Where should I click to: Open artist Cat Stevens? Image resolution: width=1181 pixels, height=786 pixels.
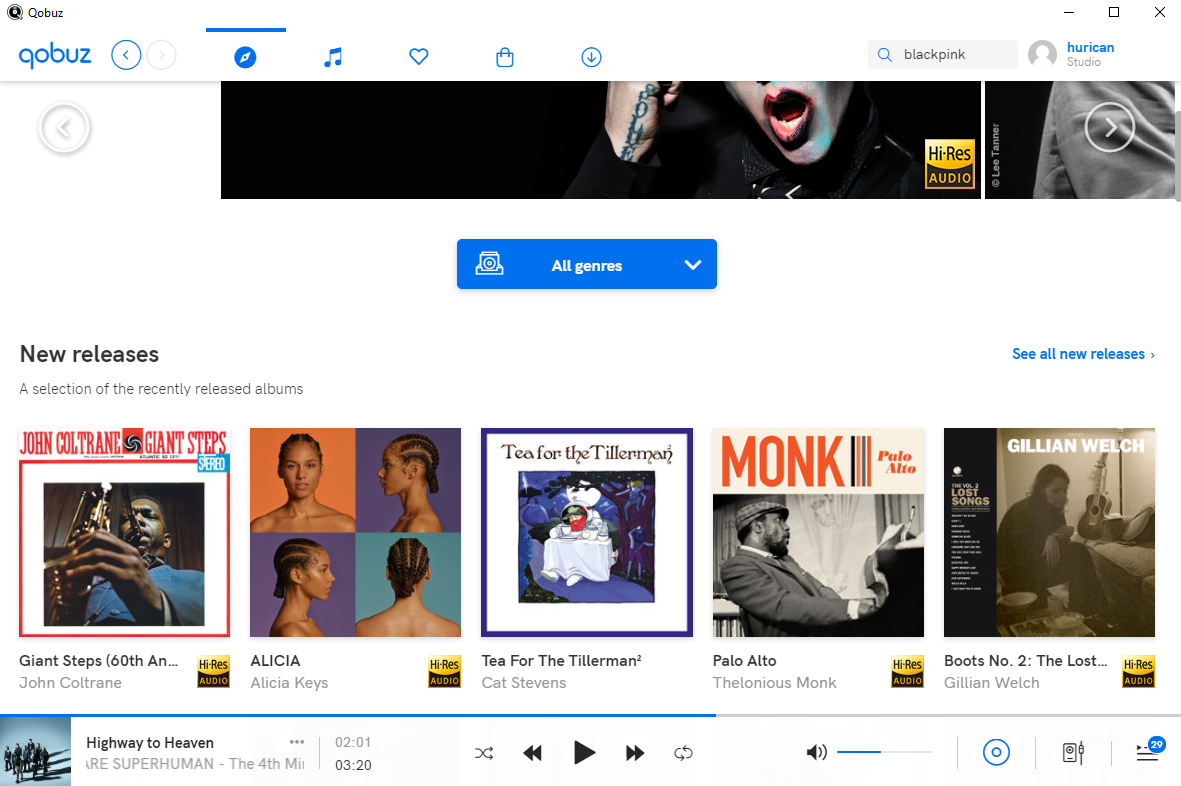523,683
